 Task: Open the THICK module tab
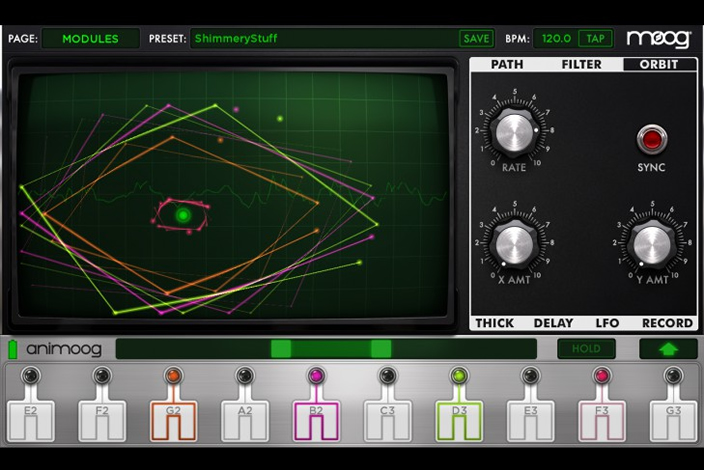pos(494,323)
